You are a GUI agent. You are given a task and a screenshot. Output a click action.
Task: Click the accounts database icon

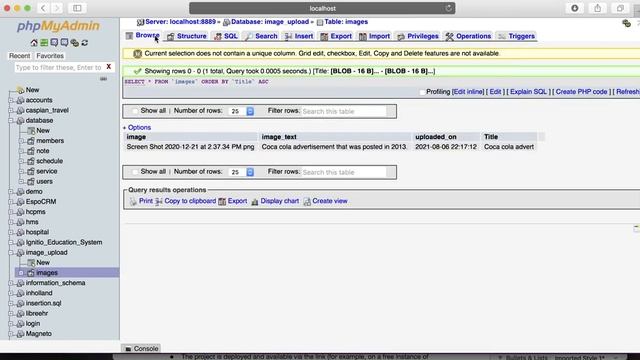[x=20, y=100]
